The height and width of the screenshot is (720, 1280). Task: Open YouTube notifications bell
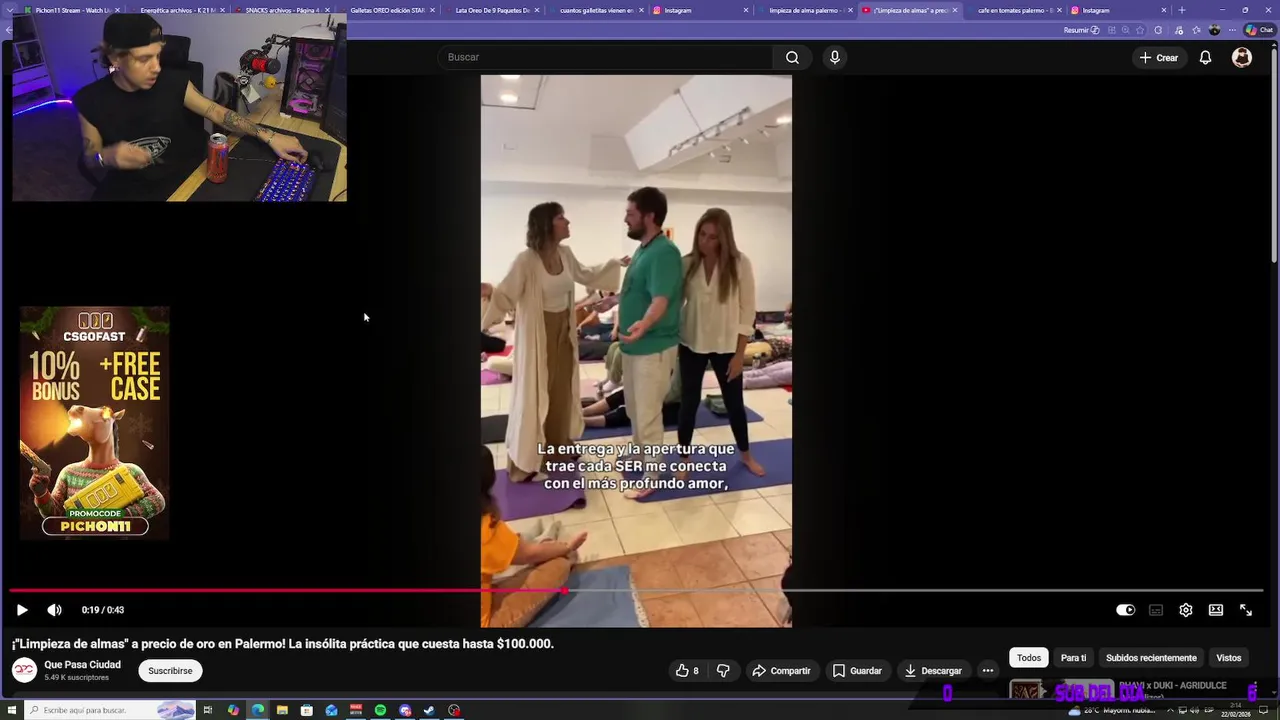(1205, 57)
